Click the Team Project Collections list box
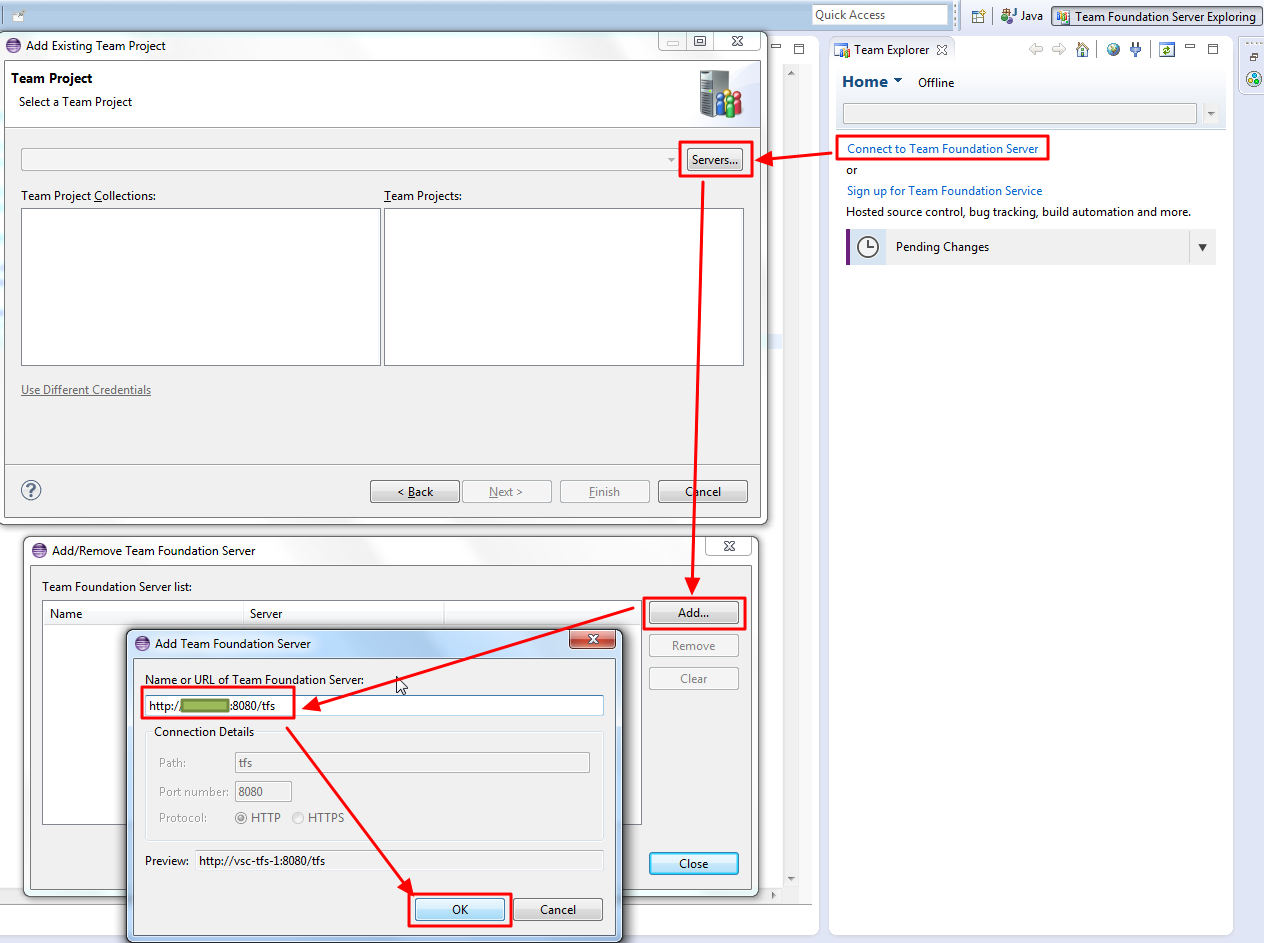The width and height of the screenshot is (1264, 943). [201, 287]
